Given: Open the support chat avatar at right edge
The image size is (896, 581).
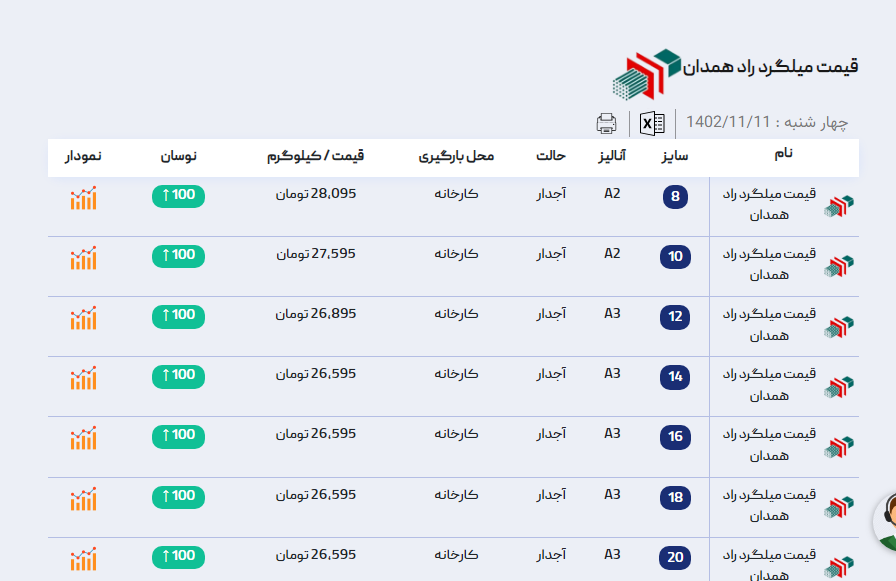Looking at the screenshot, I should (x=885, y=522).
